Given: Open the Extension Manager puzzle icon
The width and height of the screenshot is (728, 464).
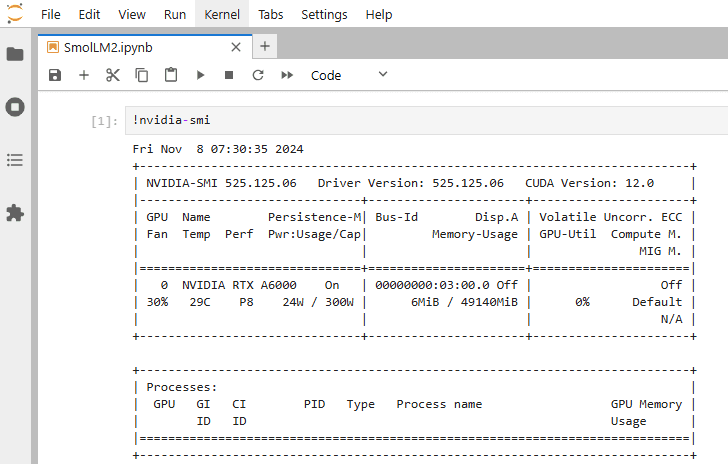Looking at the screenshot, I should [x=15, y=213].
